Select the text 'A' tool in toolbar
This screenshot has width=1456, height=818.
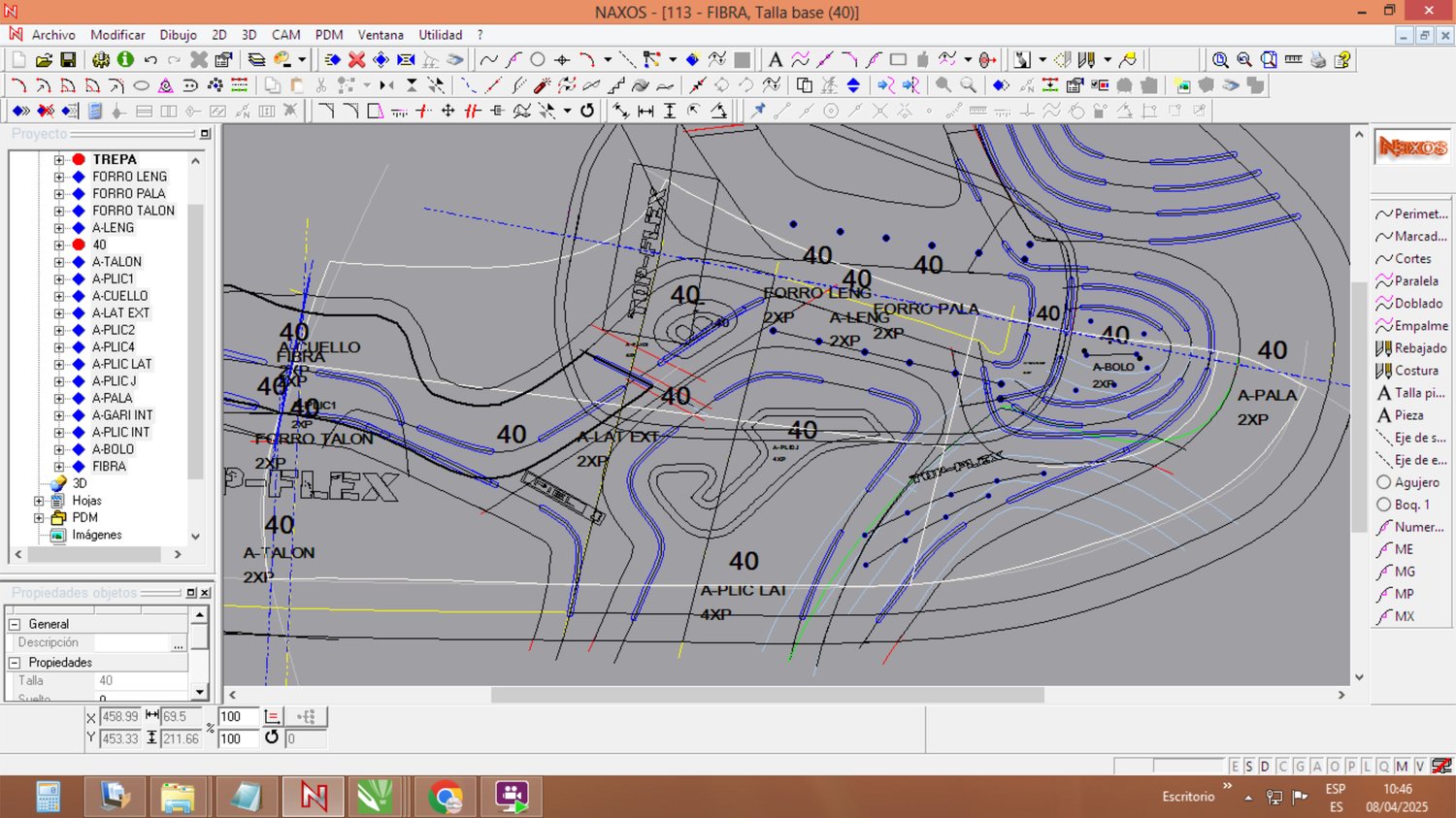point(775,60)
